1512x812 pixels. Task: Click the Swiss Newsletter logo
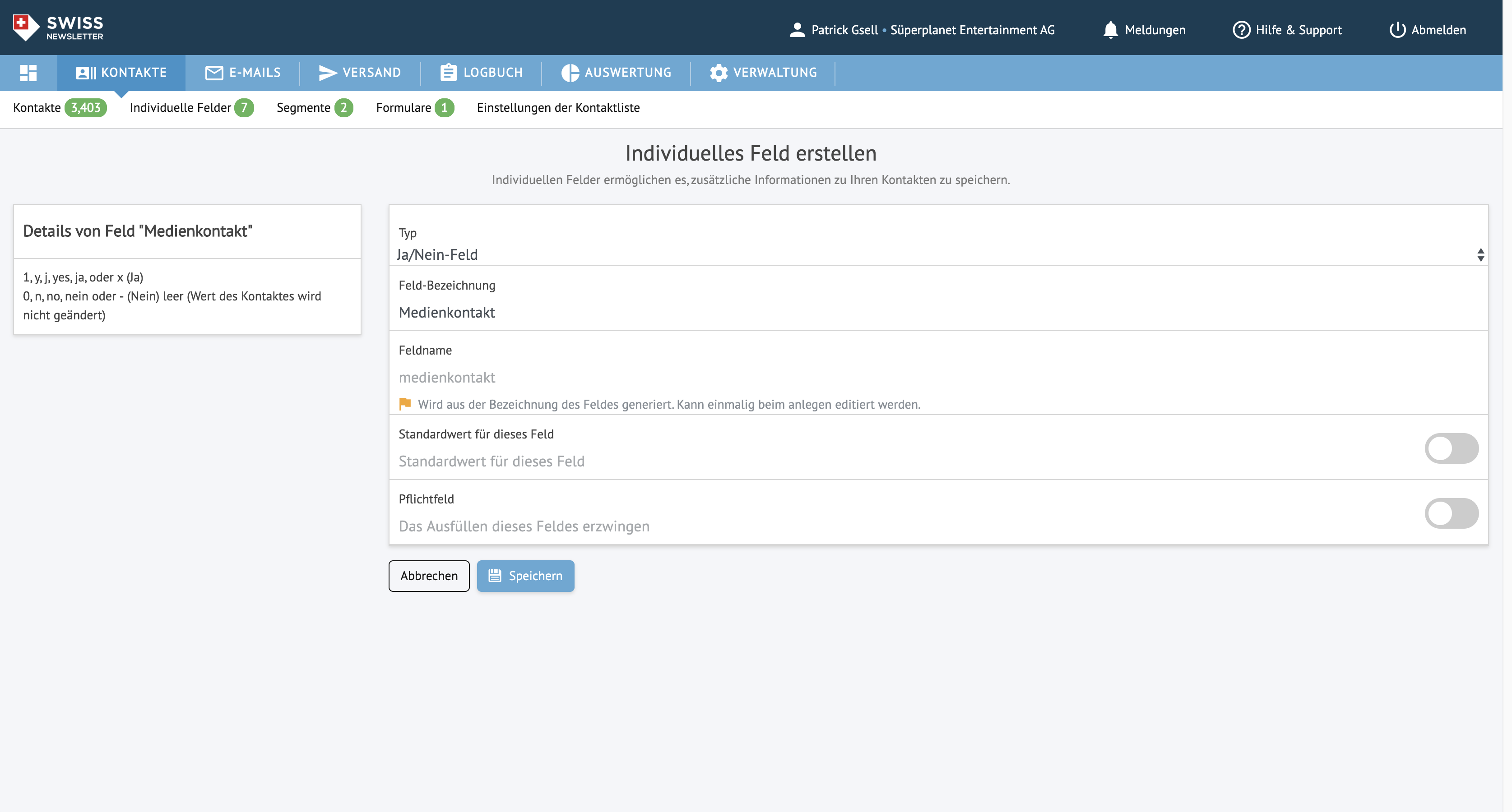58,28
